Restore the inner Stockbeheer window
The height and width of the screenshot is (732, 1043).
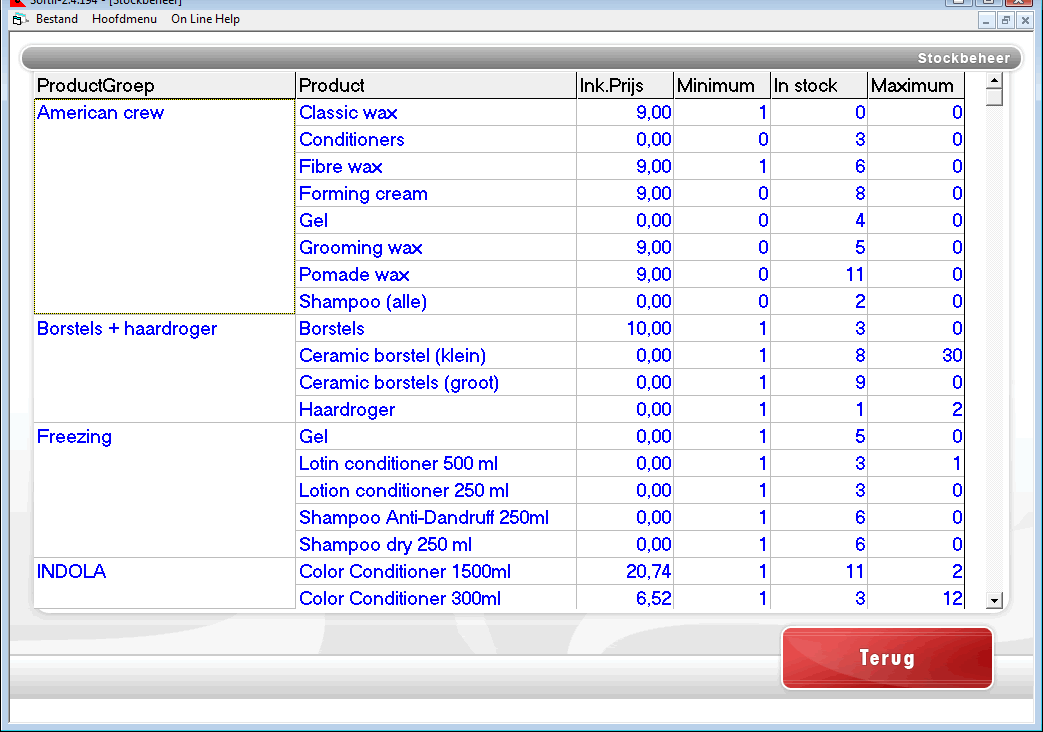pyautogui.click(x=1006, y=20)
